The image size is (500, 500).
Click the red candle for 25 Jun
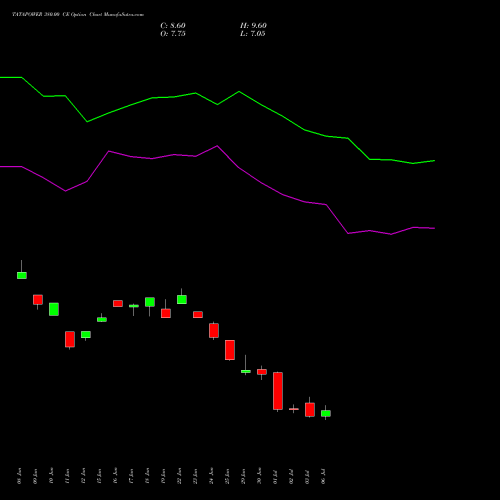(x=230, y=350)
